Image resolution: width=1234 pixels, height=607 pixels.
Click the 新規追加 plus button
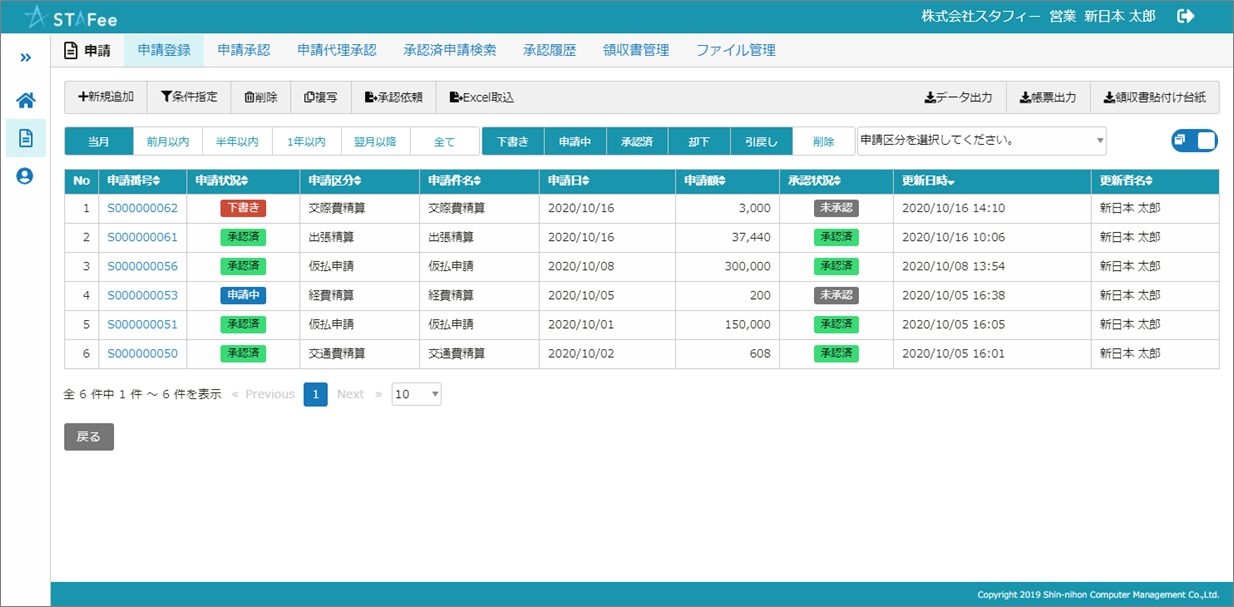click(x=106, y=97)
